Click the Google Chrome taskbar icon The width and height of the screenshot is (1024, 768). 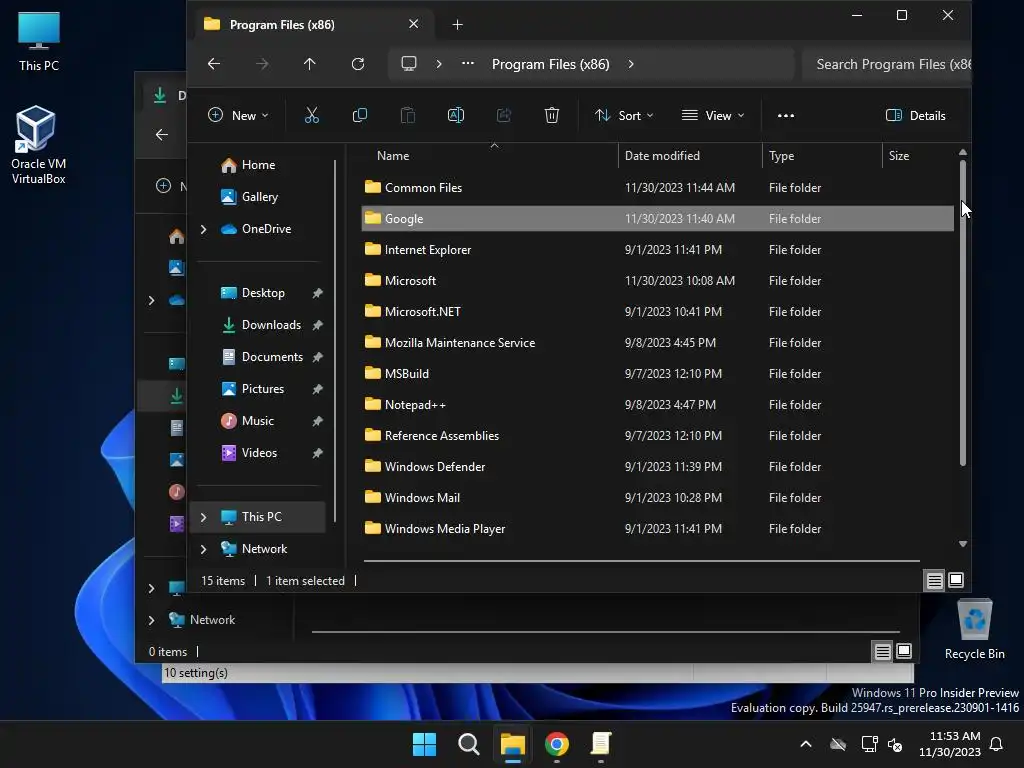click(556, 744)
